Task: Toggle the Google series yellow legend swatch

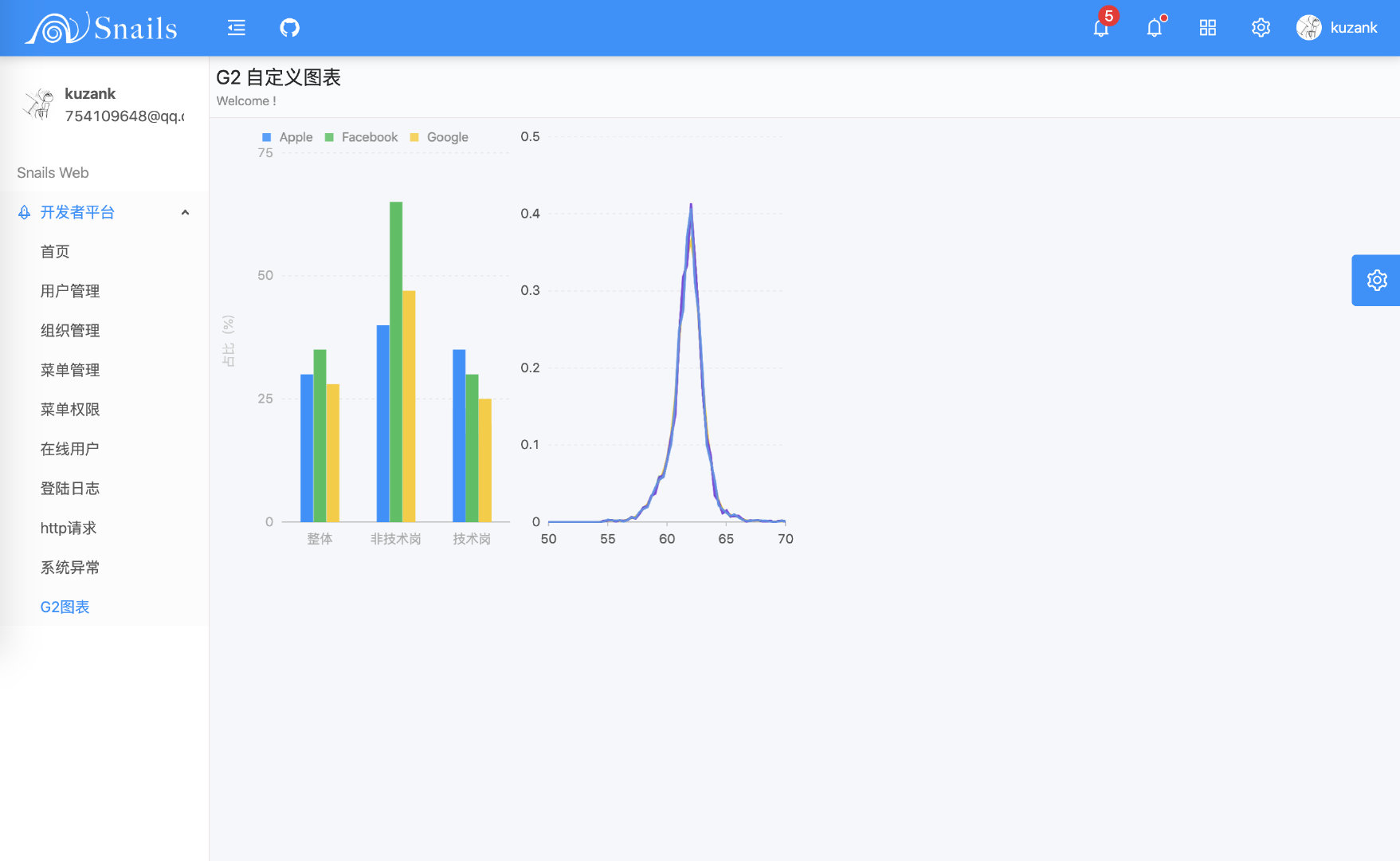Action: pos(414,137)
